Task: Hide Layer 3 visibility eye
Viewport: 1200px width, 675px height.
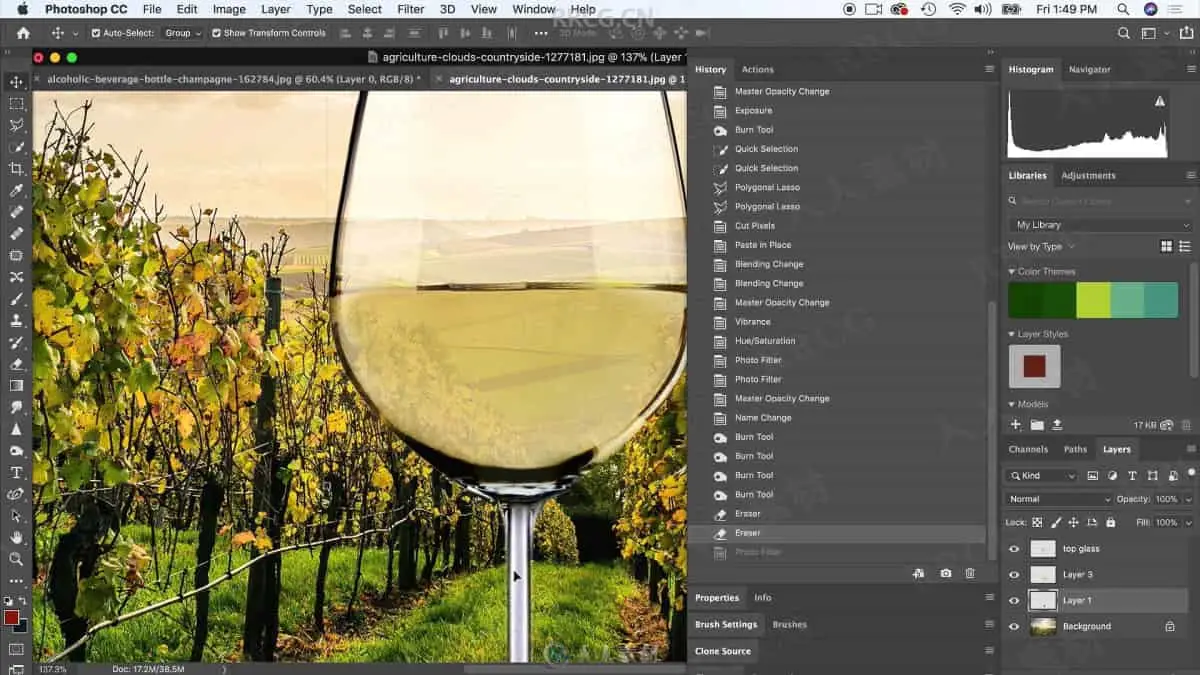Action: click(x=1014, y=575)
